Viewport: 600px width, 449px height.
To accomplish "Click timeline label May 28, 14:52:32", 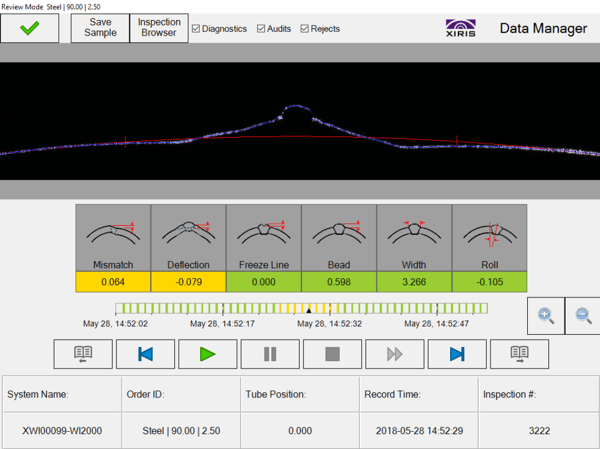I will (329, 324).
